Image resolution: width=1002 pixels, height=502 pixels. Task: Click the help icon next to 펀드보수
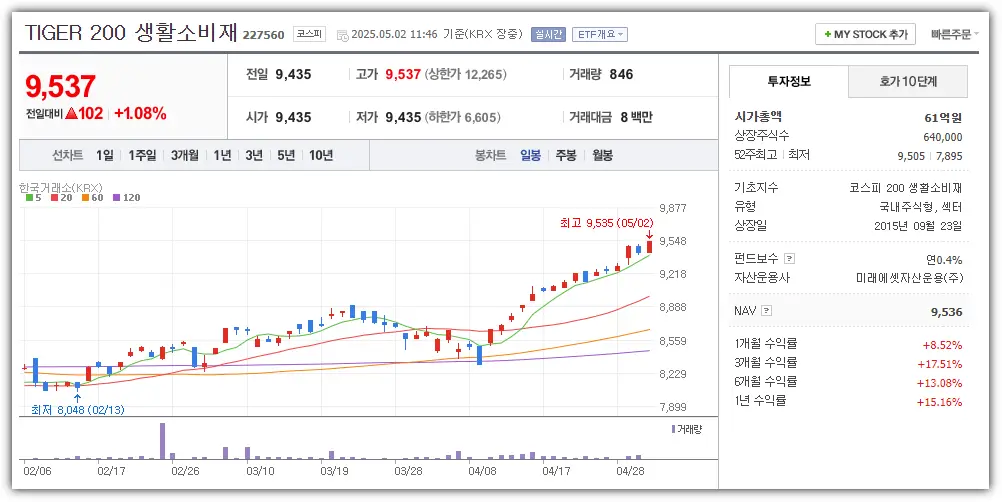789,258
